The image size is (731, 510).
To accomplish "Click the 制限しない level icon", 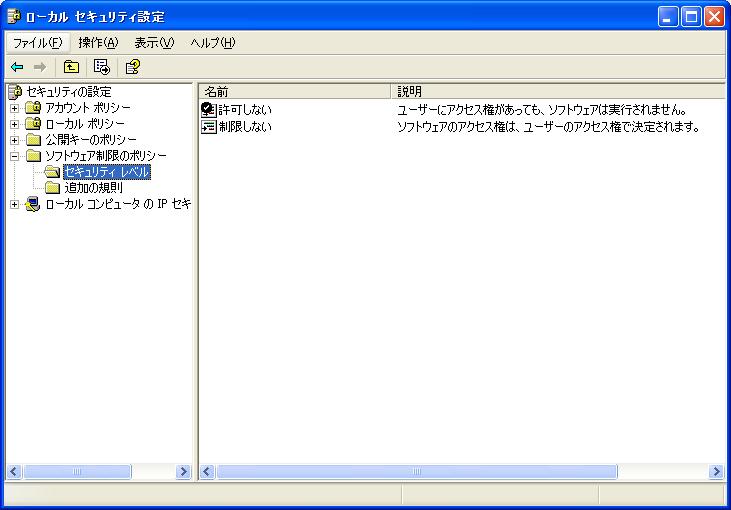I will point(208,127).
